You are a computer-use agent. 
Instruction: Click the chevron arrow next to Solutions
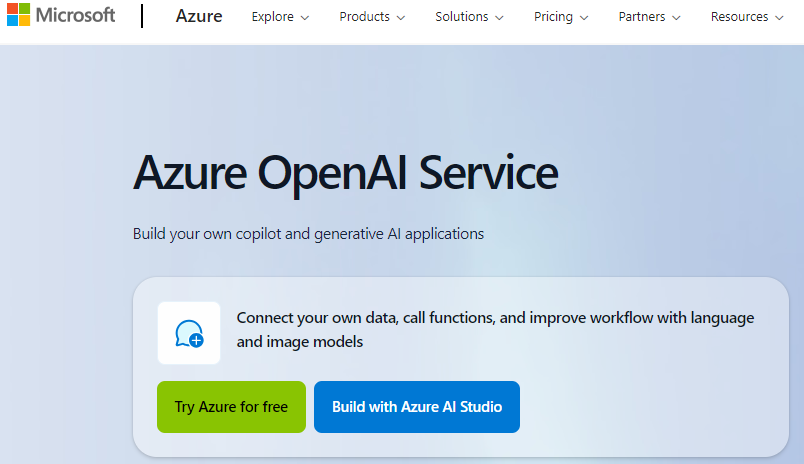pos(499,18)
